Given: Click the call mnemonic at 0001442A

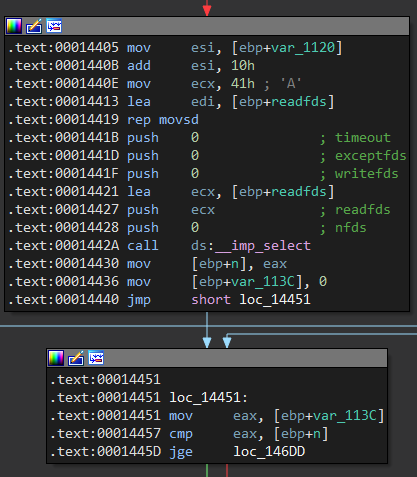Looking at the screenshot, I should tap(143, 246).
